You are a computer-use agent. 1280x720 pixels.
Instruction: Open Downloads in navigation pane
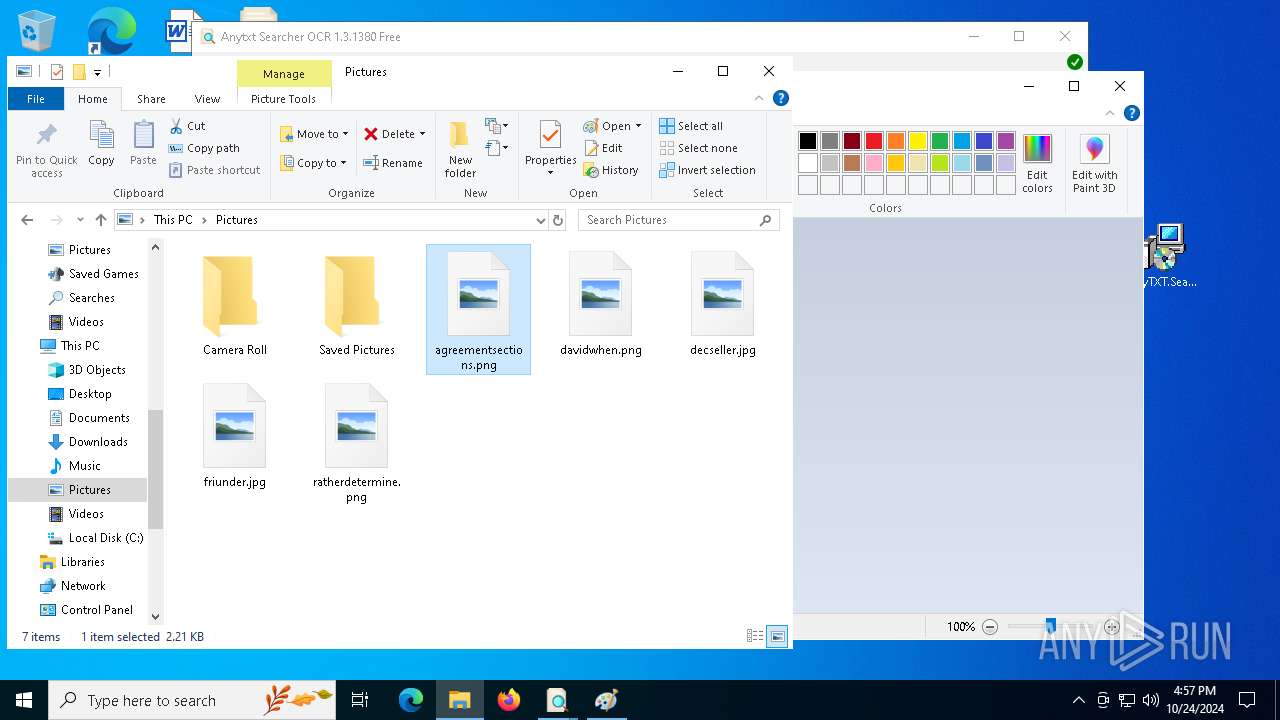(98, 442)
